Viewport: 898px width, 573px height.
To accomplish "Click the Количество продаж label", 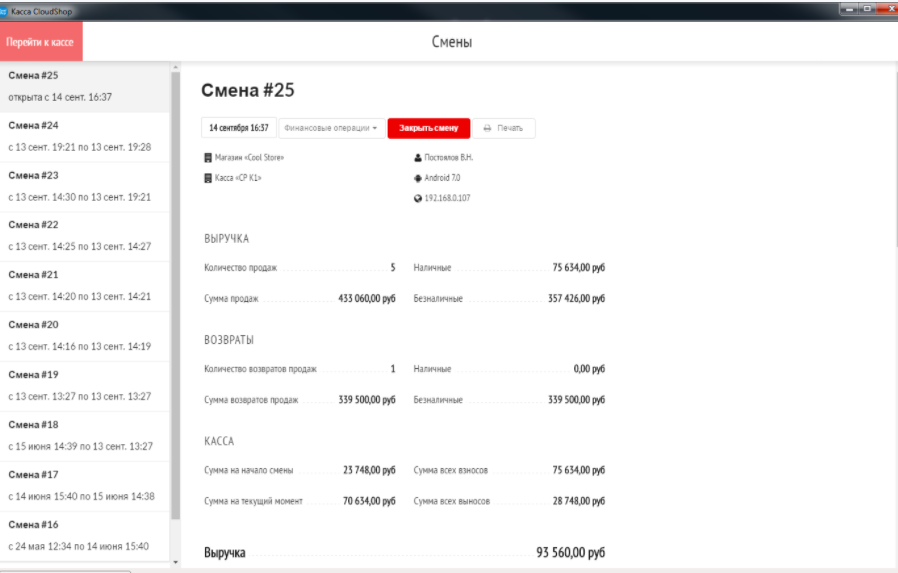I will click(x=241, y=267).
